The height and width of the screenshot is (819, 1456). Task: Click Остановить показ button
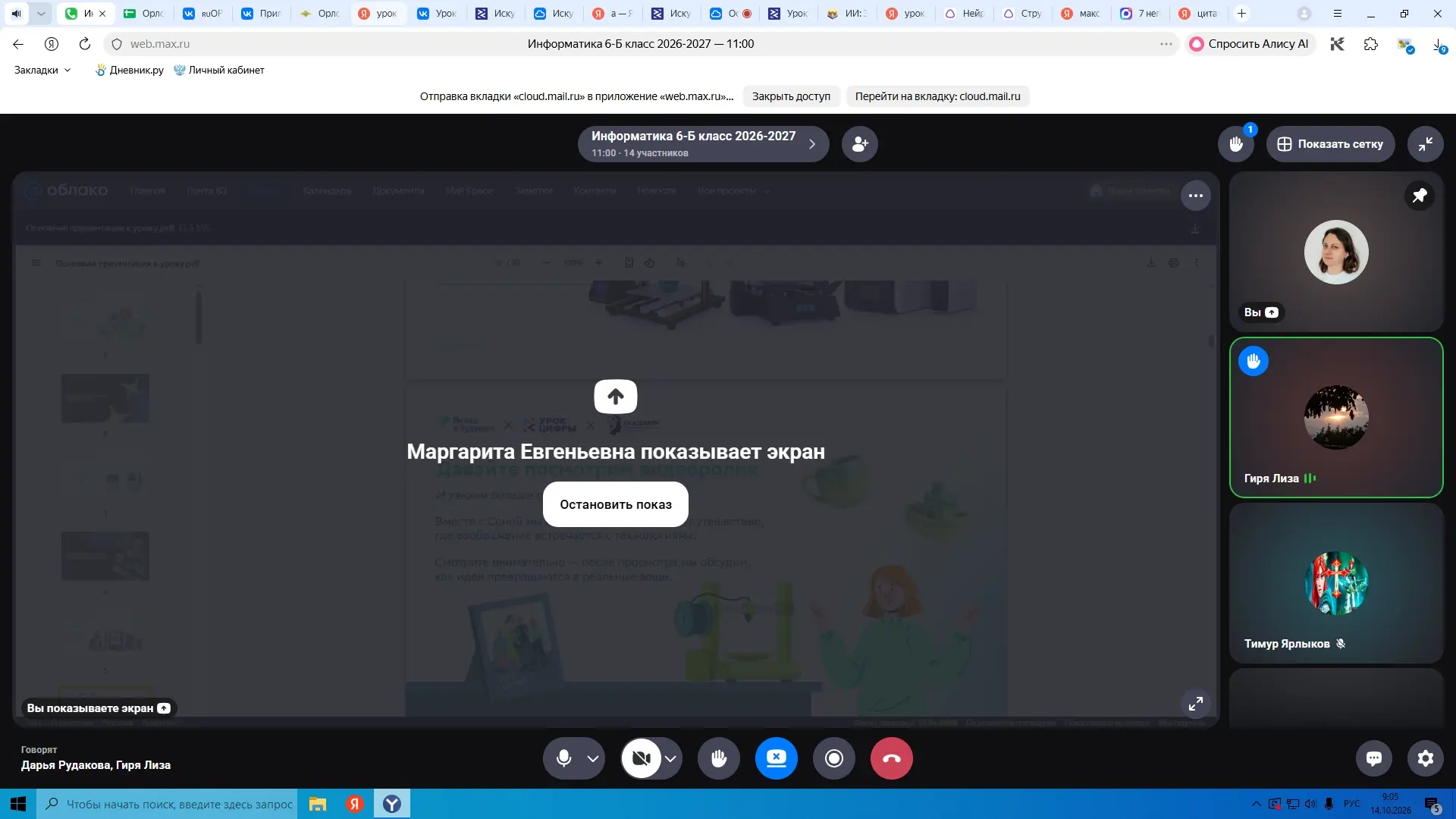615,504
